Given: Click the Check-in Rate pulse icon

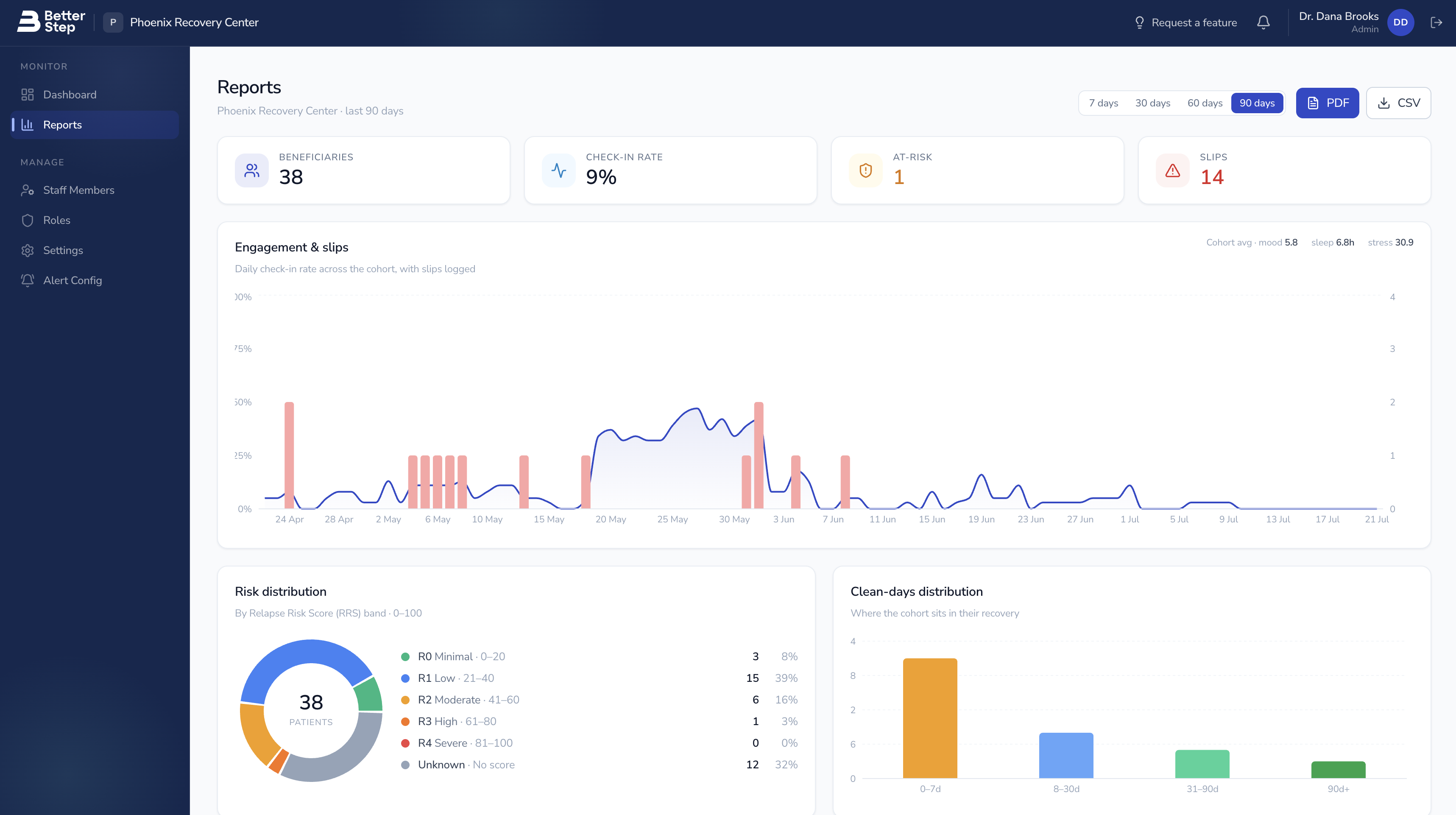Looking at the screenshot, I should click(x=558, y=170).
